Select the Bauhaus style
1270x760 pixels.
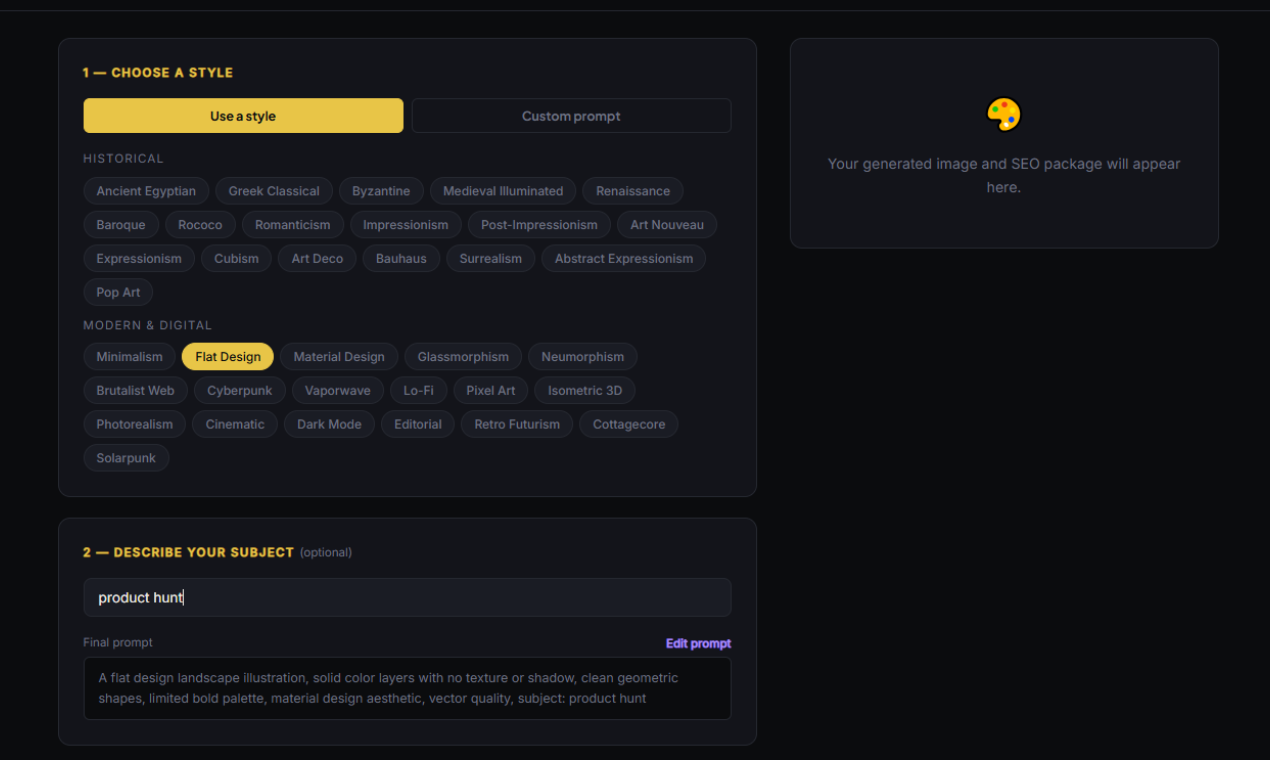tap(401, 258)
